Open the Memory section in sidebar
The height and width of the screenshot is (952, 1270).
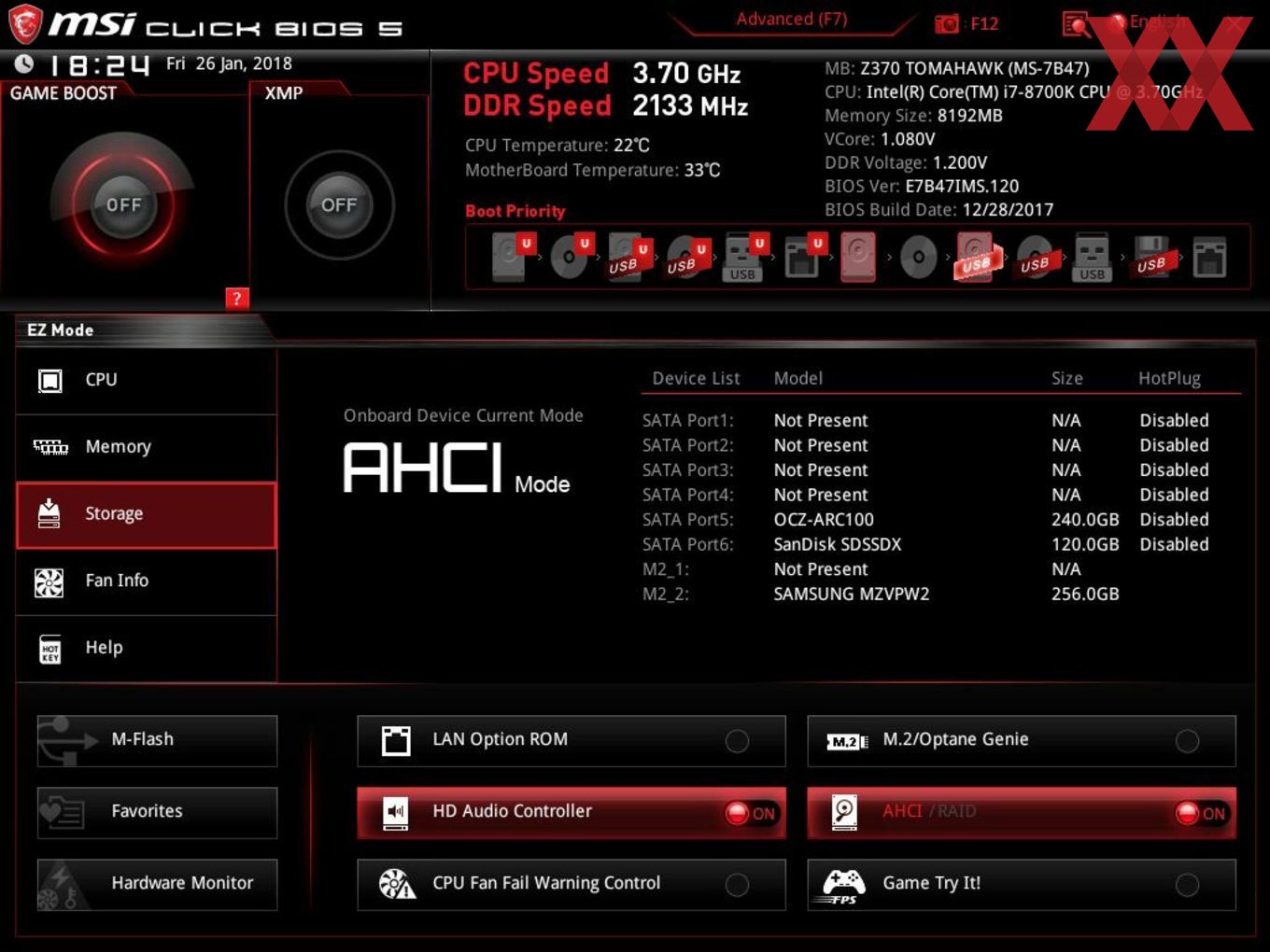coord(147,448)
